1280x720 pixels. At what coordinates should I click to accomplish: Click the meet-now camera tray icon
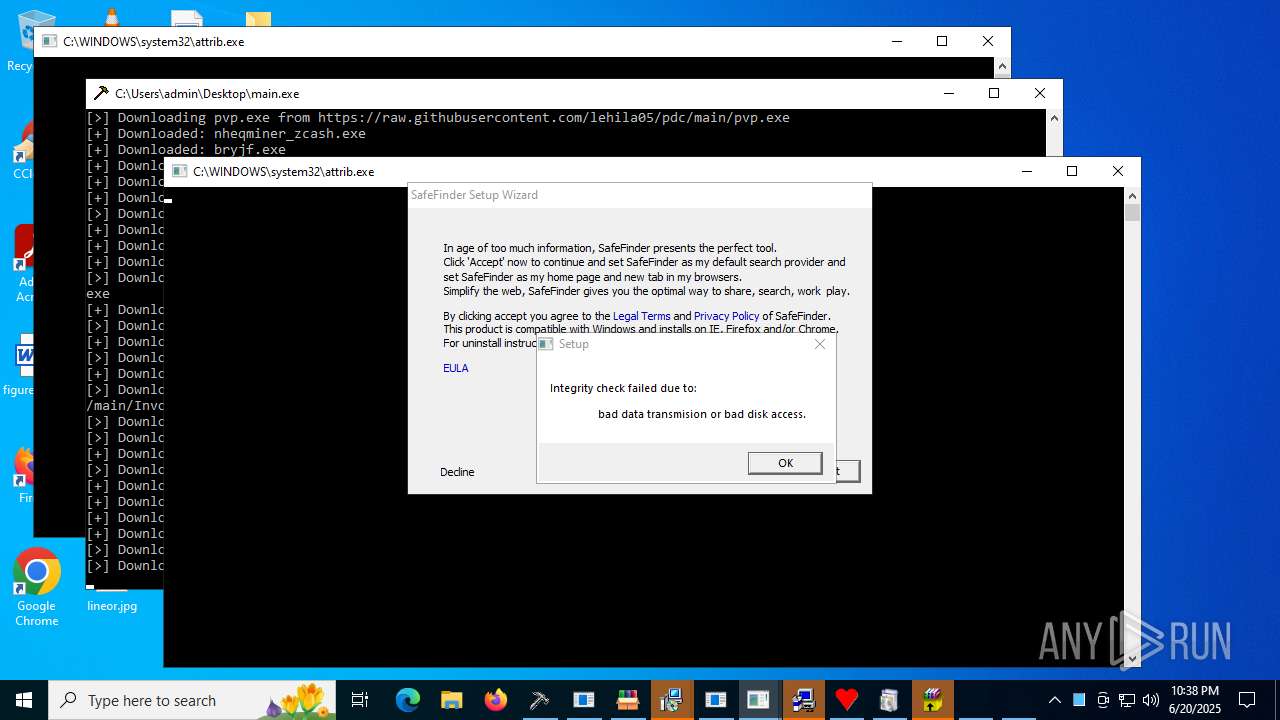click(1103, 700)
